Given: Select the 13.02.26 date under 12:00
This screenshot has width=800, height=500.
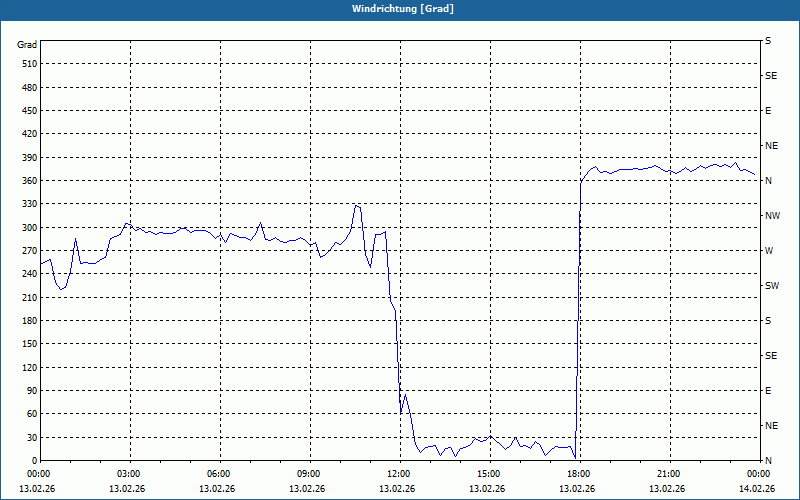Looking at the screenshot, I should pos(397,489).
